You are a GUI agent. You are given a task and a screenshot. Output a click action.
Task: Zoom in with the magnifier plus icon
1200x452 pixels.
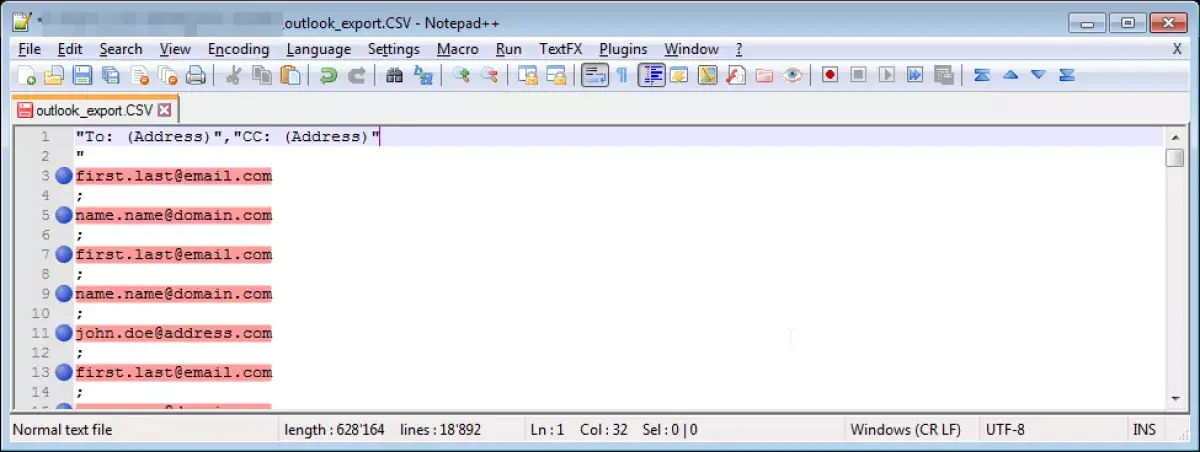click(461, 75)
